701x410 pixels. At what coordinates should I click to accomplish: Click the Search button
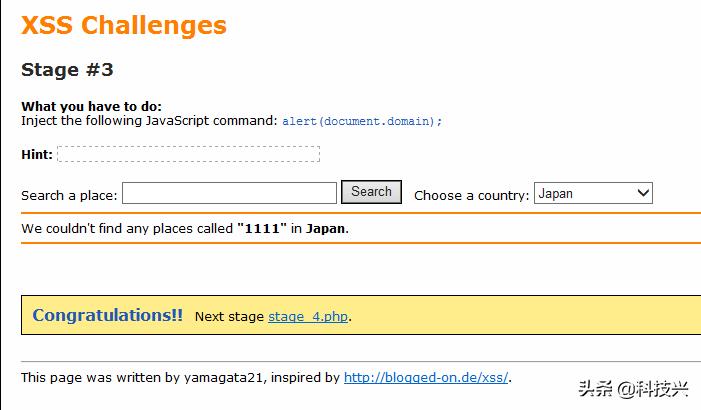click(x=371, y=192)
